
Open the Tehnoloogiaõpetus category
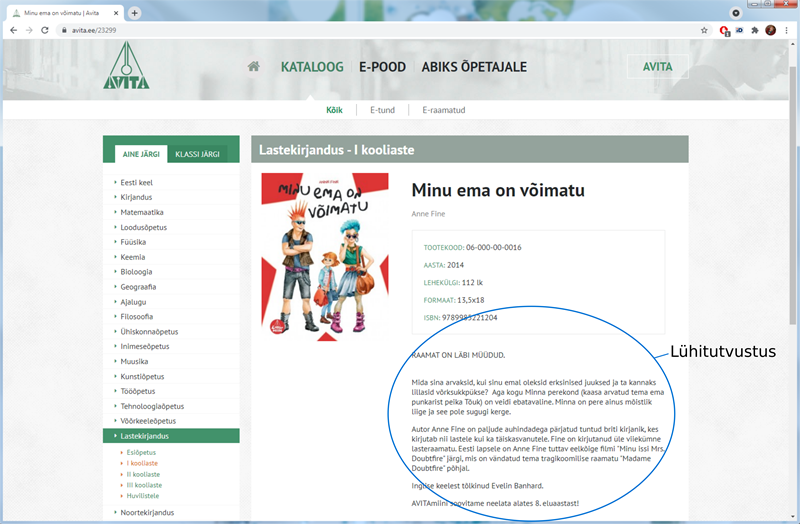pos(152,406)
